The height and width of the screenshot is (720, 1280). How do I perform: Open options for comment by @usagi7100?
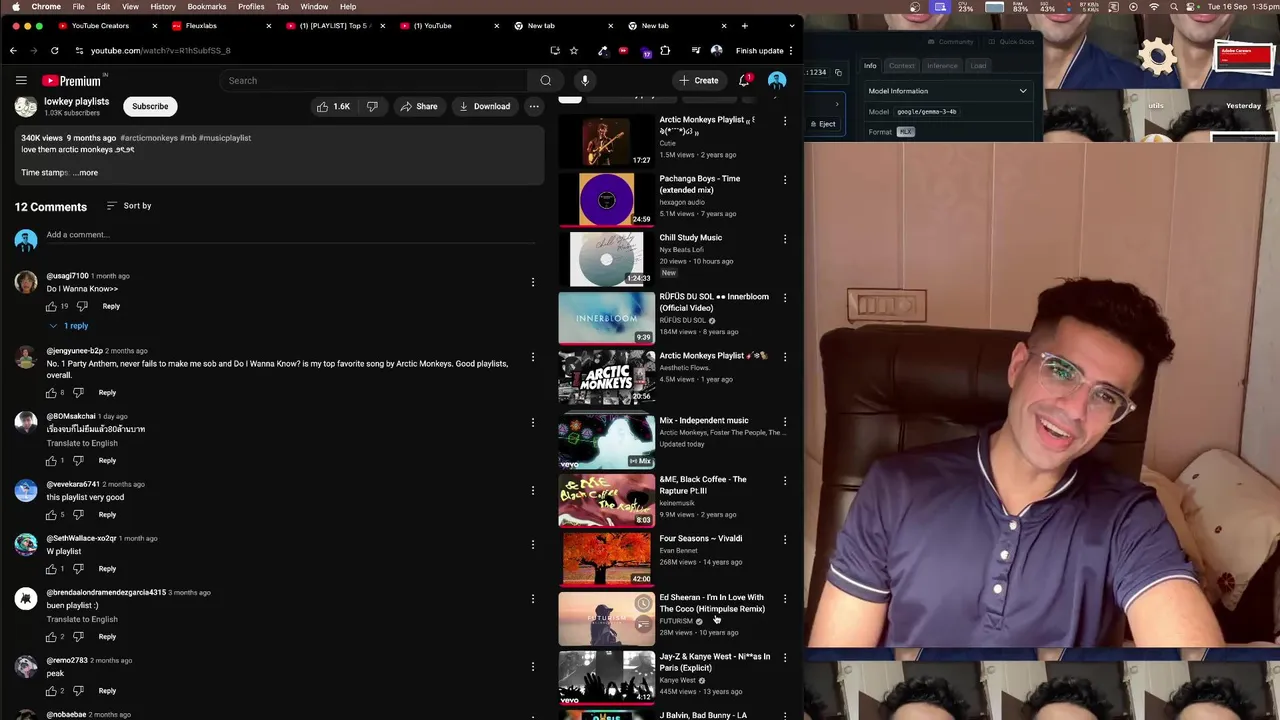click(533, 282)
